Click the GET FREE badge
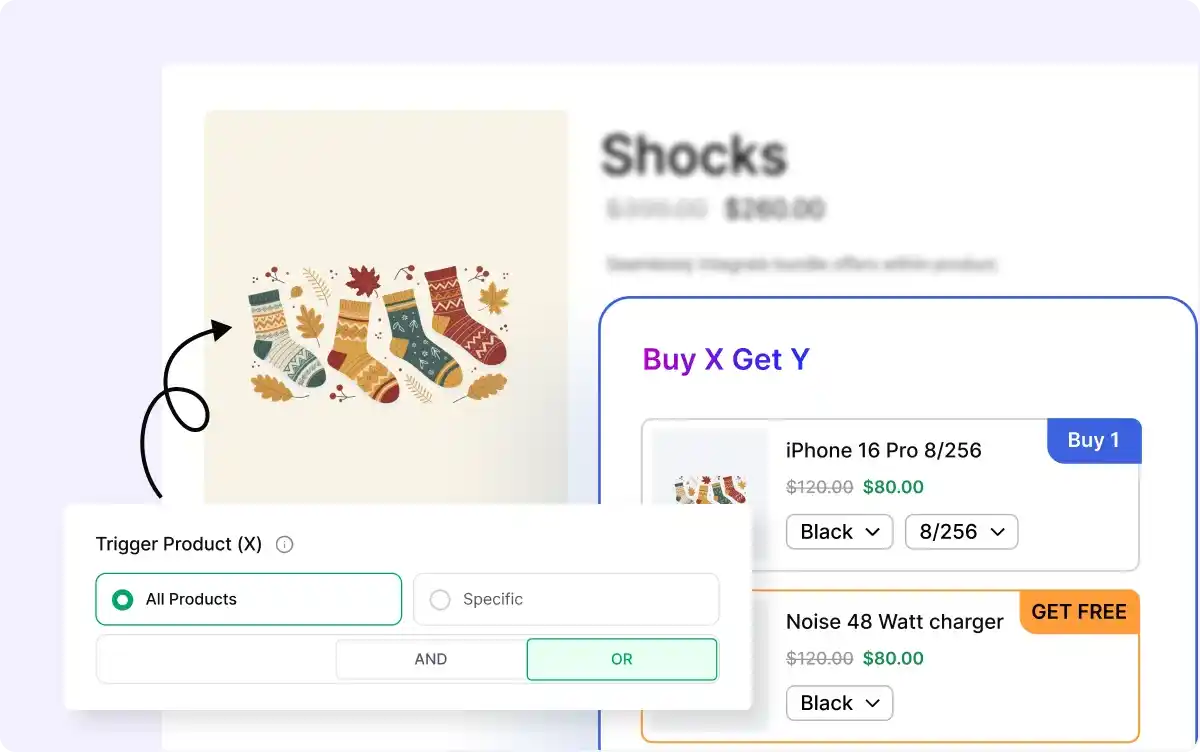This screenshot has height=752, width=1200. click(x=1079, y=612)
